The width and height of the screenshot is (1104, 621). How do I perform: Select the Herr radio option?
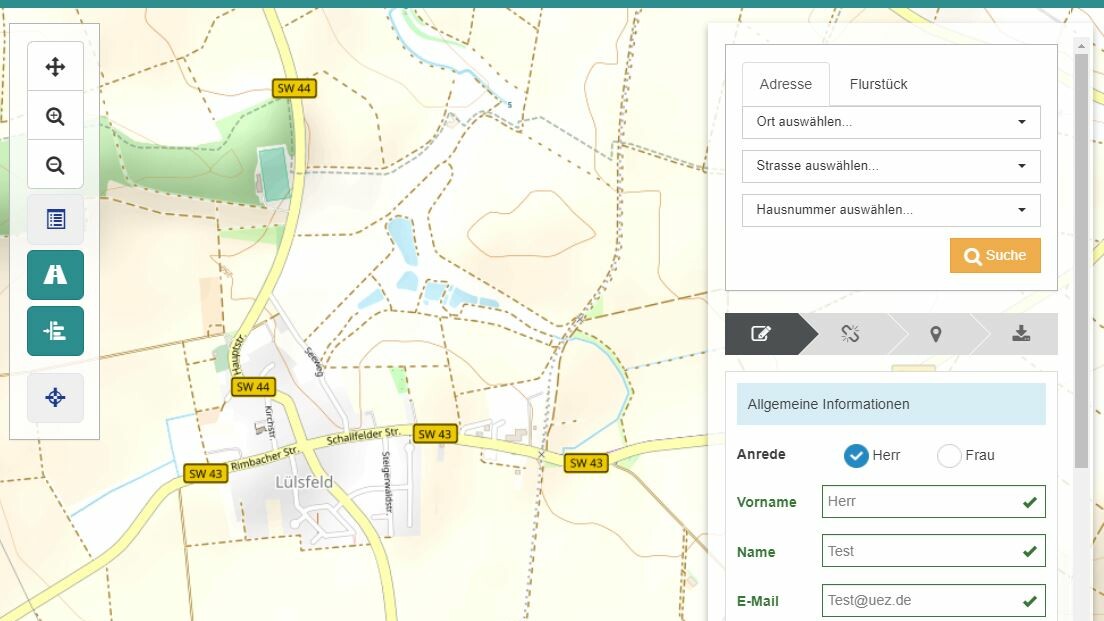(x=856, y=456)
